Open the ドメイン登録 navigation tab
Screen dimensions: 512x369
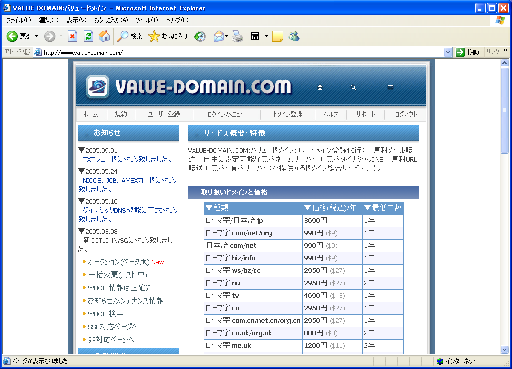(x=287, y=114)
